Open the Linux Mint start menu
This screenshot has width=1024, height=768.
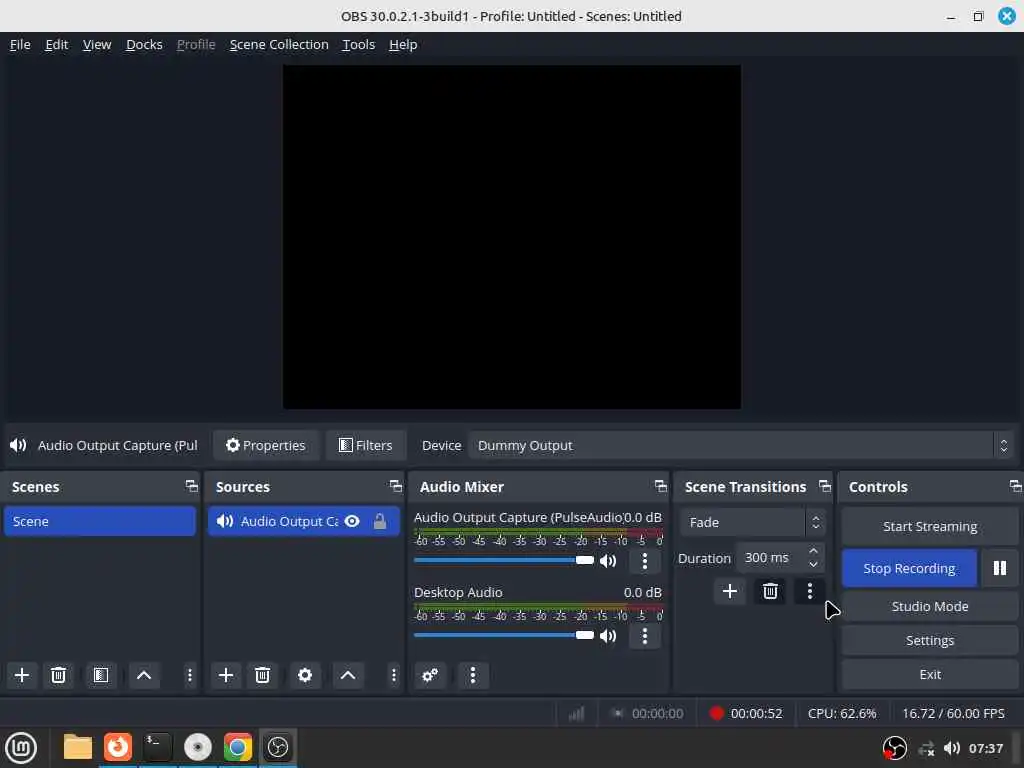pos(22,747)
